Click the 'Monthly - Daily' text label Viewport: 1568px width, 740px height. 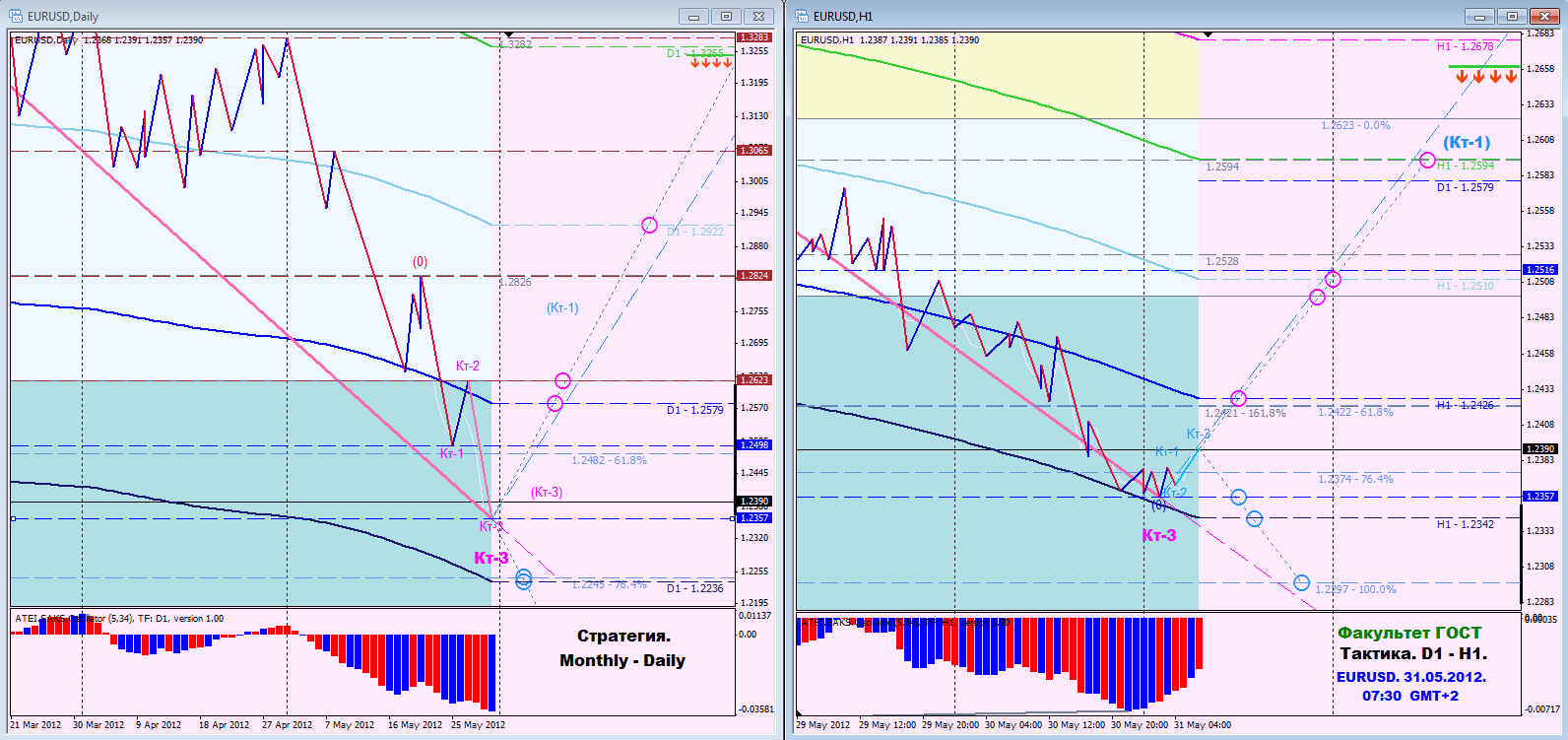click(x=622, y=660)
